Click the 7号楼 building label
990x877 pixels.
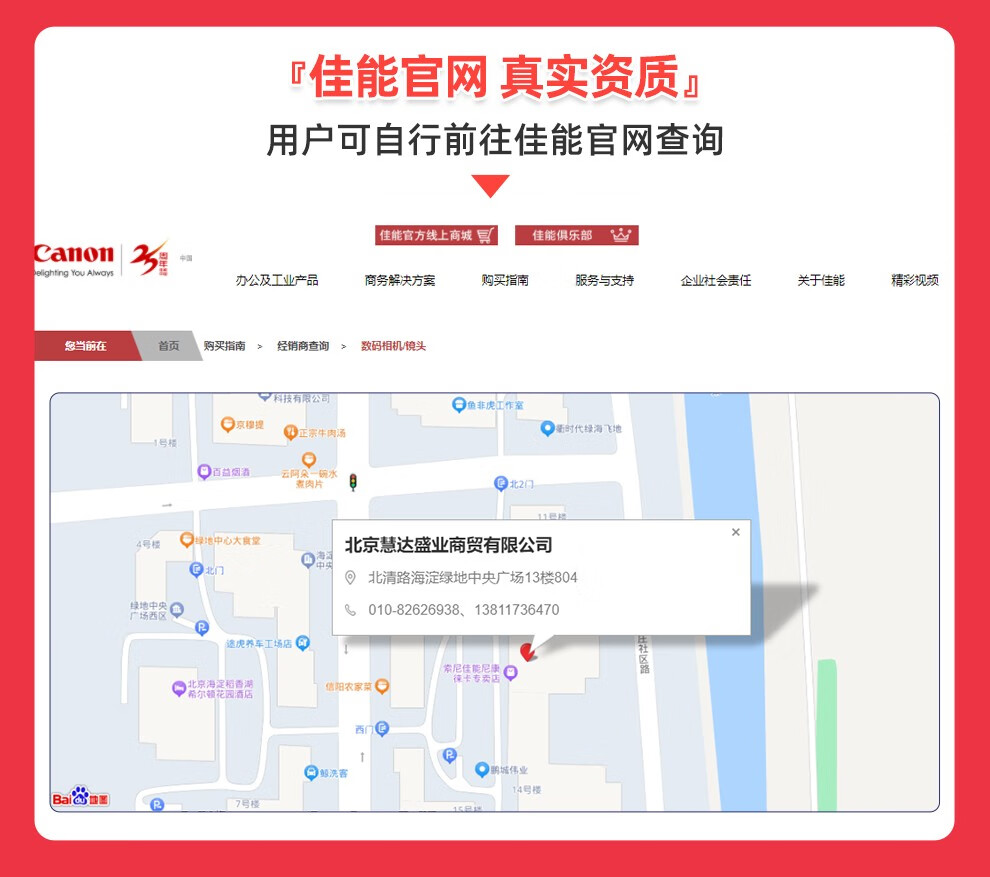coord(248,804)
